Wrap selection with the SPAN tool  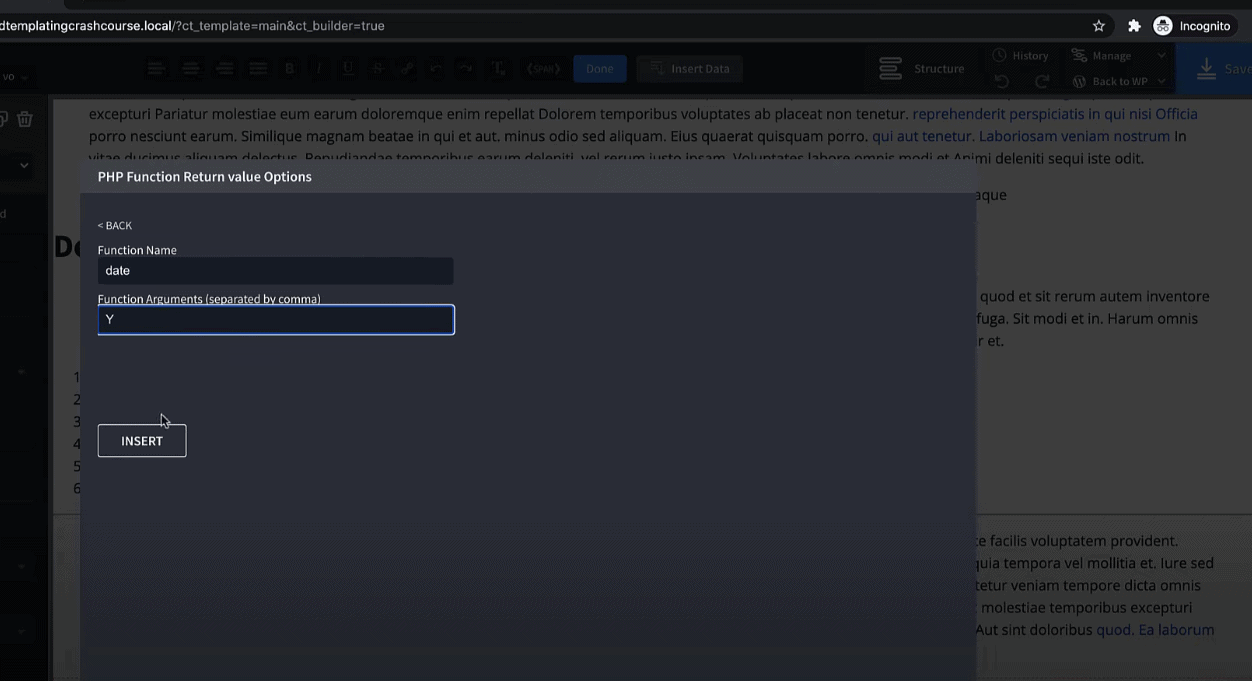coord(543,69)
